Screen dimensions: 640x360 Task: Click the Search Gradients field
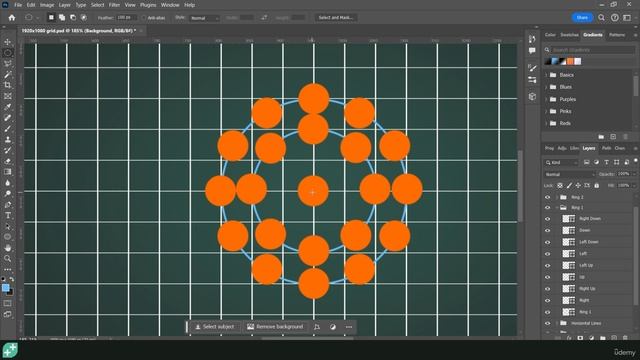tap(593, 50)
